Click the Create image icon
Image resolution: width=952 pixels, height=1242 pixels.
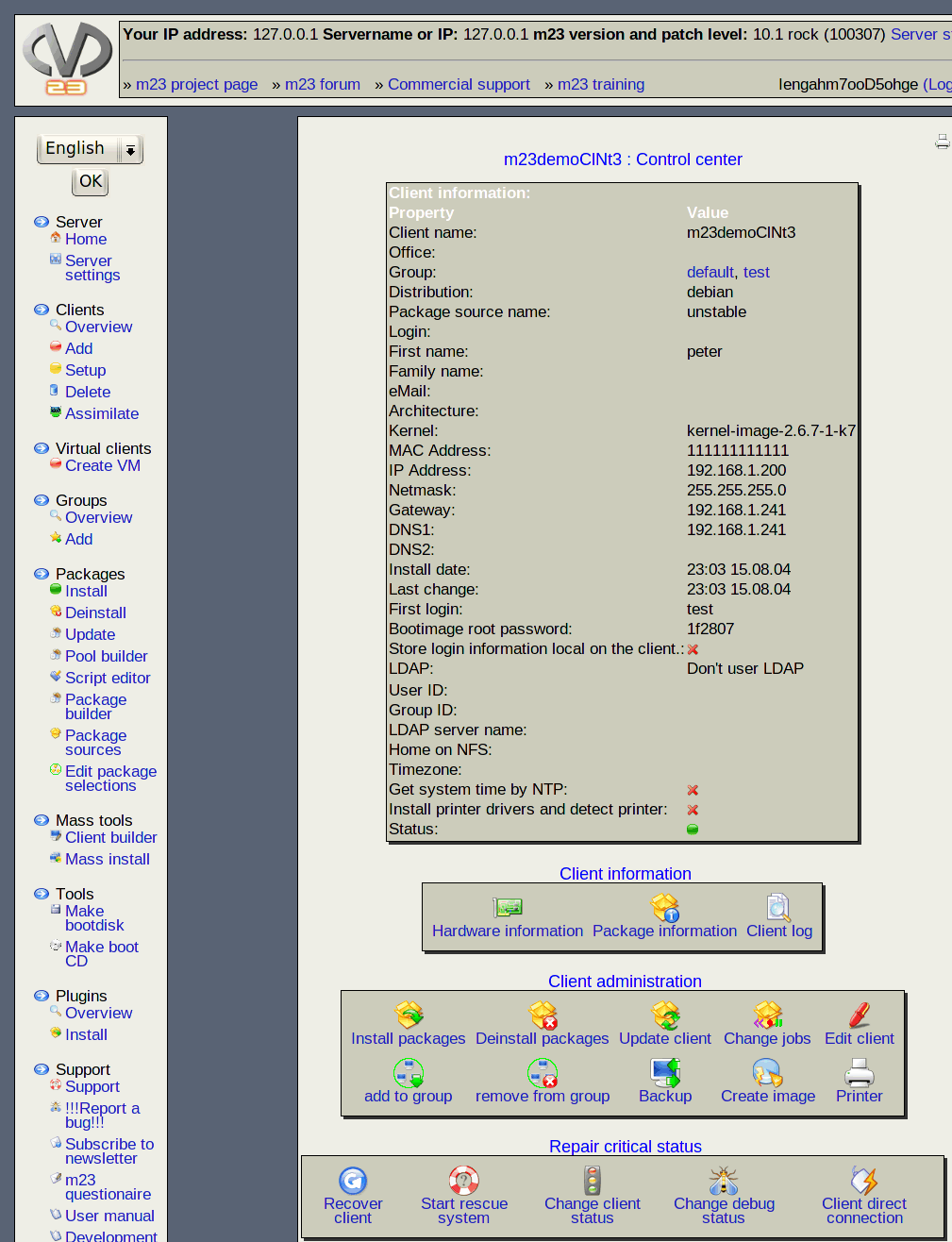(x=767, y=1073)
